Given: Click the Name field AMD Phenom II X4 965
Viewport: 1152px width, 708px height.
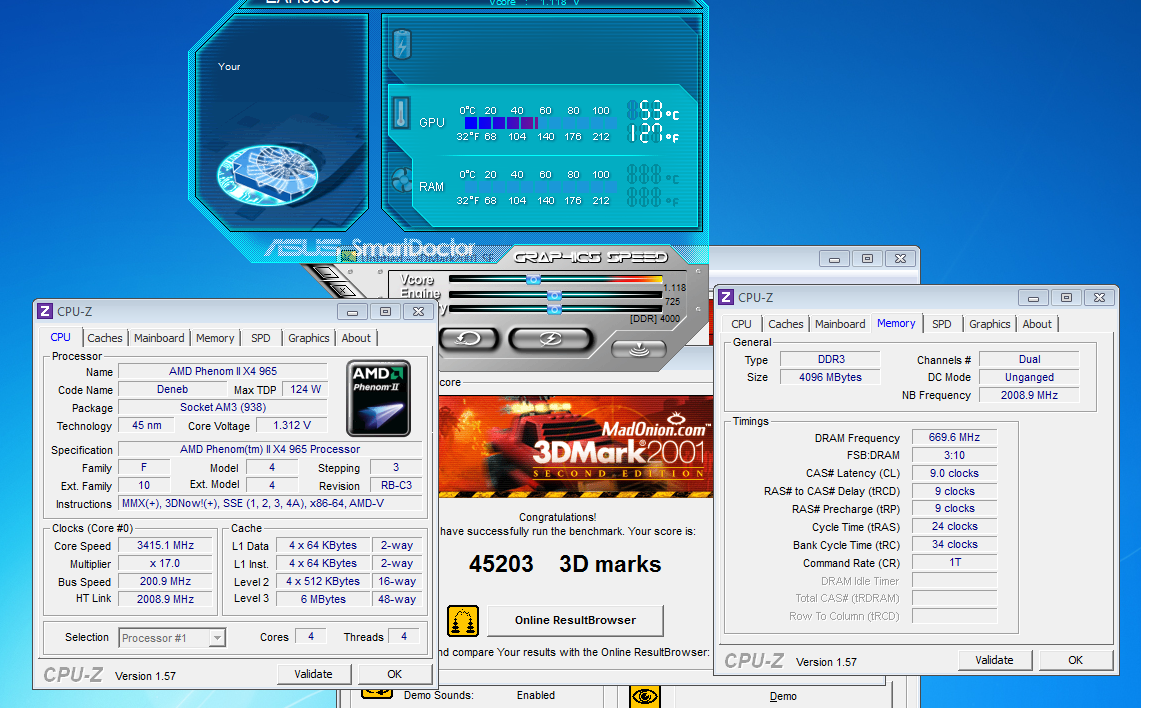Looking at the screenshot, I should click(223, 372).
